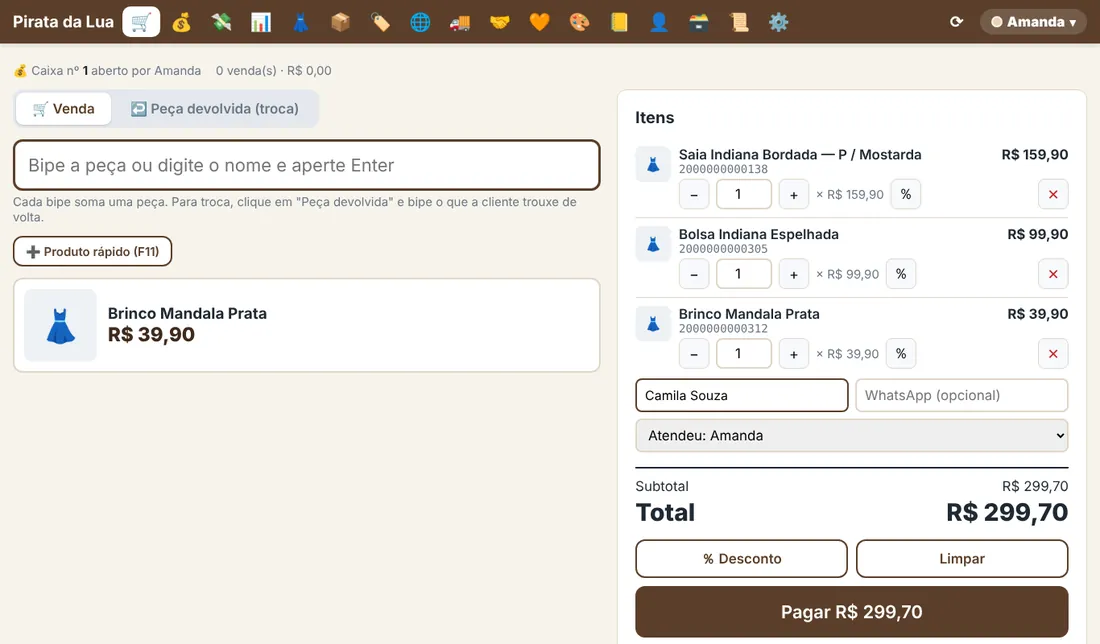Screen dimensions: 1100x644
Task: Click the price tag icon
Action: tap(380, 22)
